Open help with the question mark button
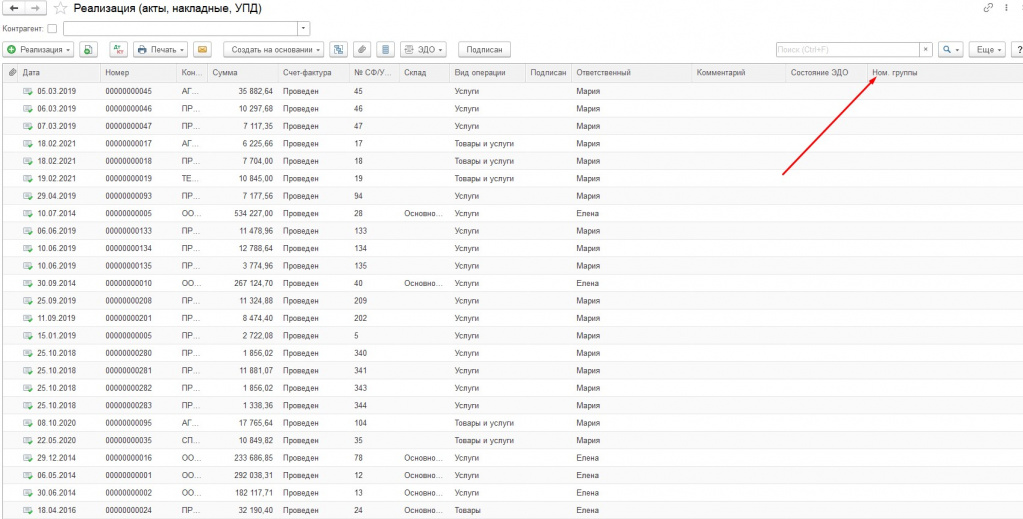 point(1016,50)
